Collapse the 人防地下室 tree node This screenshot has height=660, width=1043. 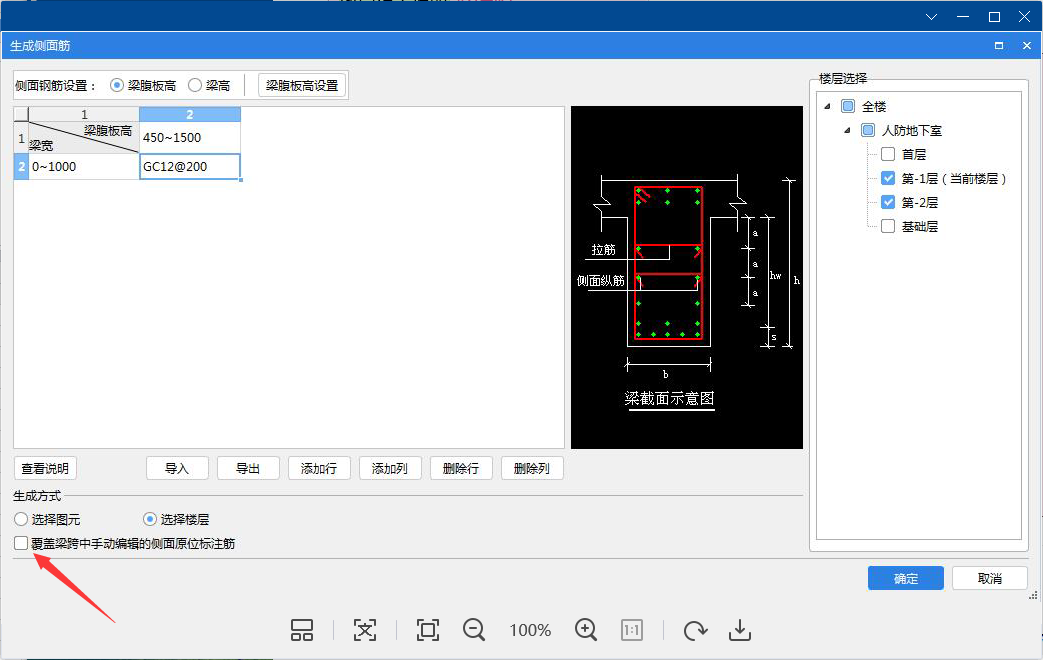point(847,130)
